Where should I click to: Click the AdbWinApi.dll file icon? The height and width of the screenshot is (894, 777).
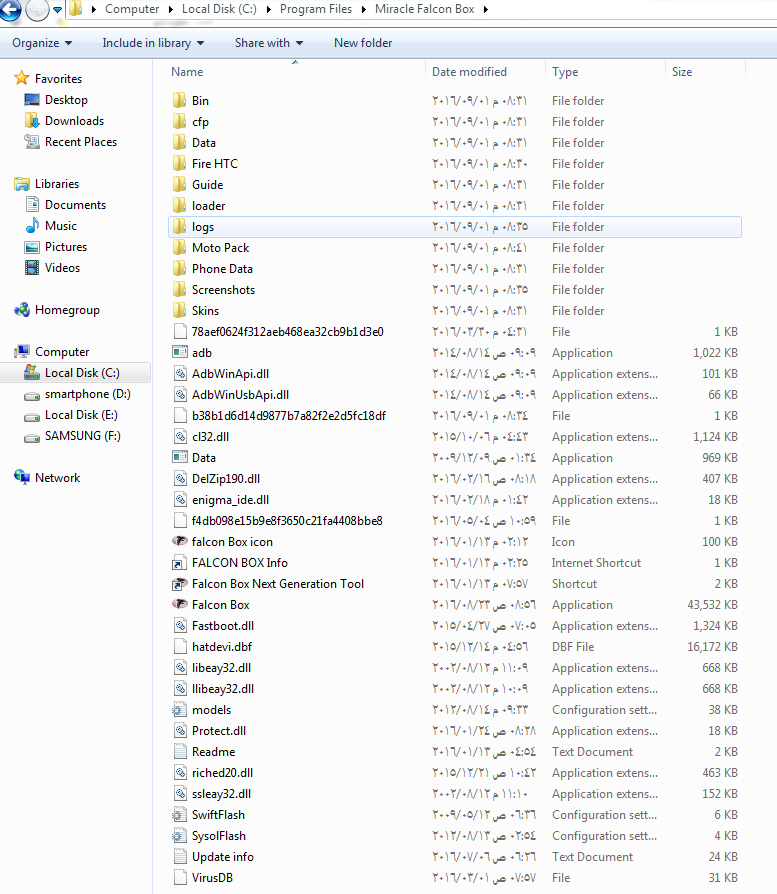pyautogui.click(x=180, y=373)
